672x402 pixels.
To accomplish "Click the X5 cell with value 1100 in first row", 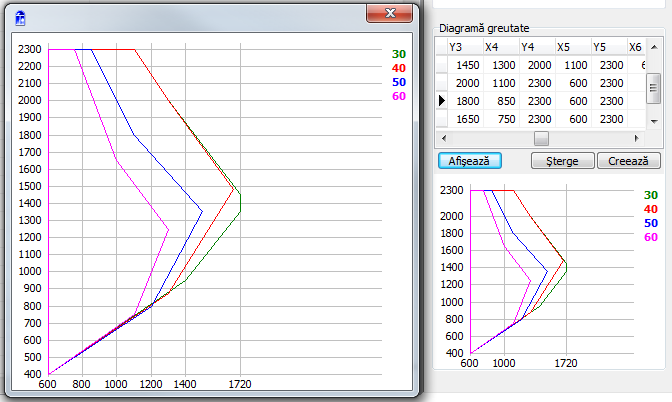I will (x=573, y=65).
